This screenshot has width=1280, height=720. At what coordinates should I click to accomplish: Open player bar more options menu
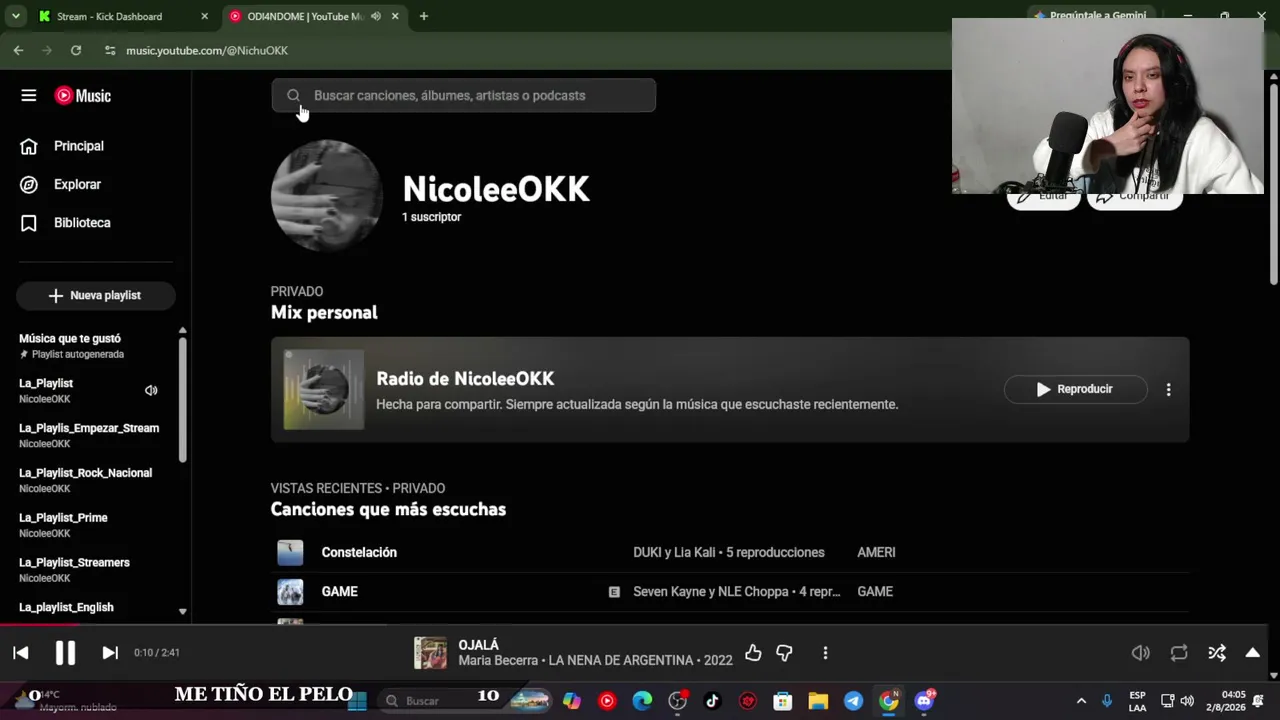(x=825, y=653)
